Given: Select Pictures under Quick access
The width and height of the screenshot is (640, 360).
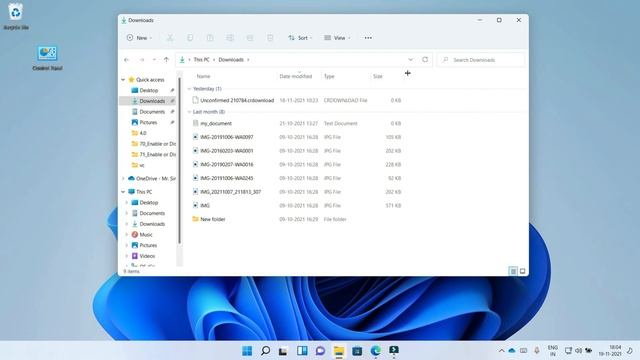Looking at the screenshot, I should pos(148,122).
